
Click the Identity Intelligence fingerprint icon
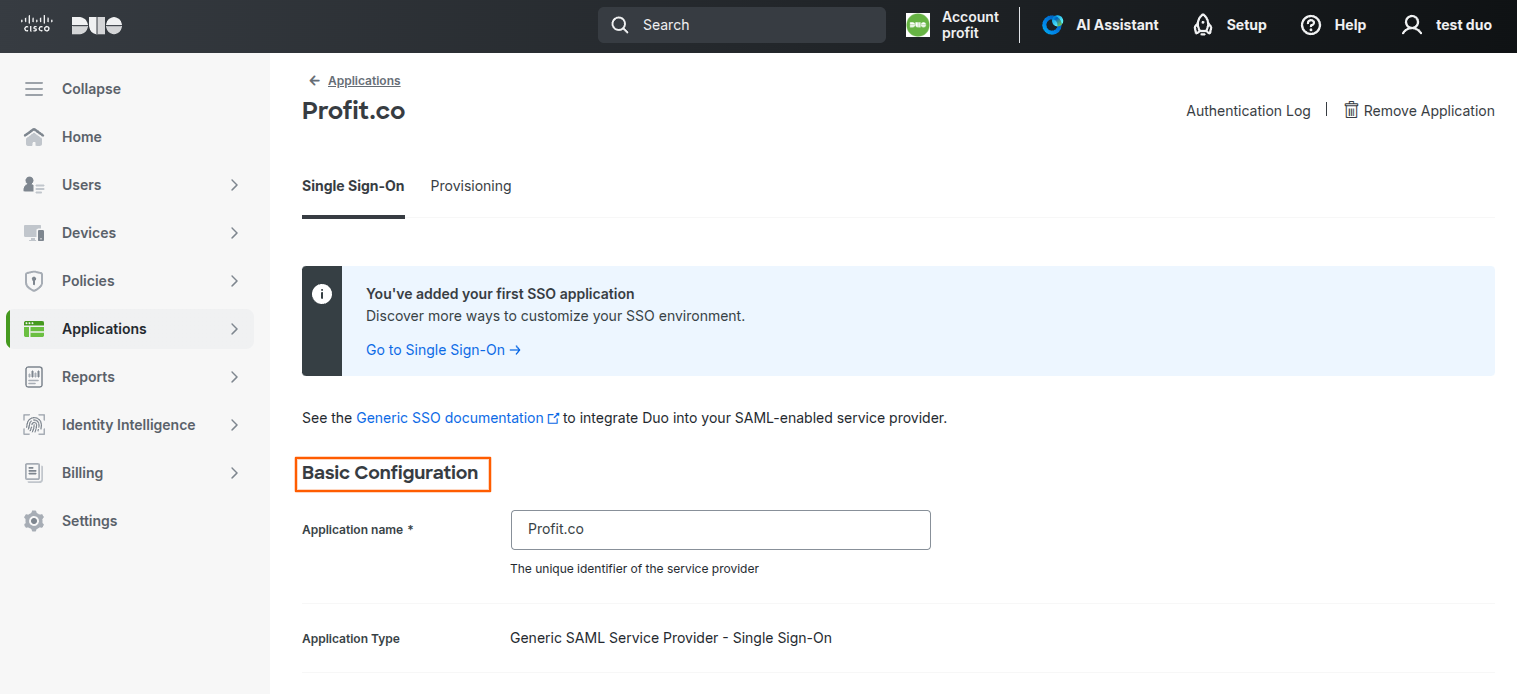click(34, 425)
